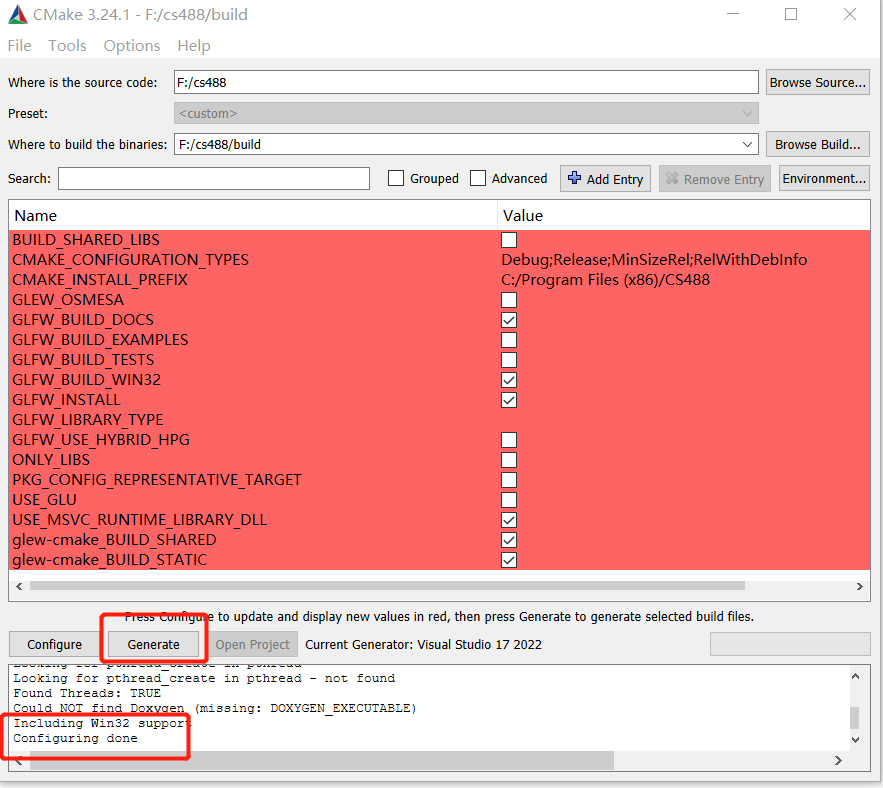Image resolution: width=883 pixels, height=788 pixels.
Task: Click the Browse Build button
Action: [x=817, y=144]
